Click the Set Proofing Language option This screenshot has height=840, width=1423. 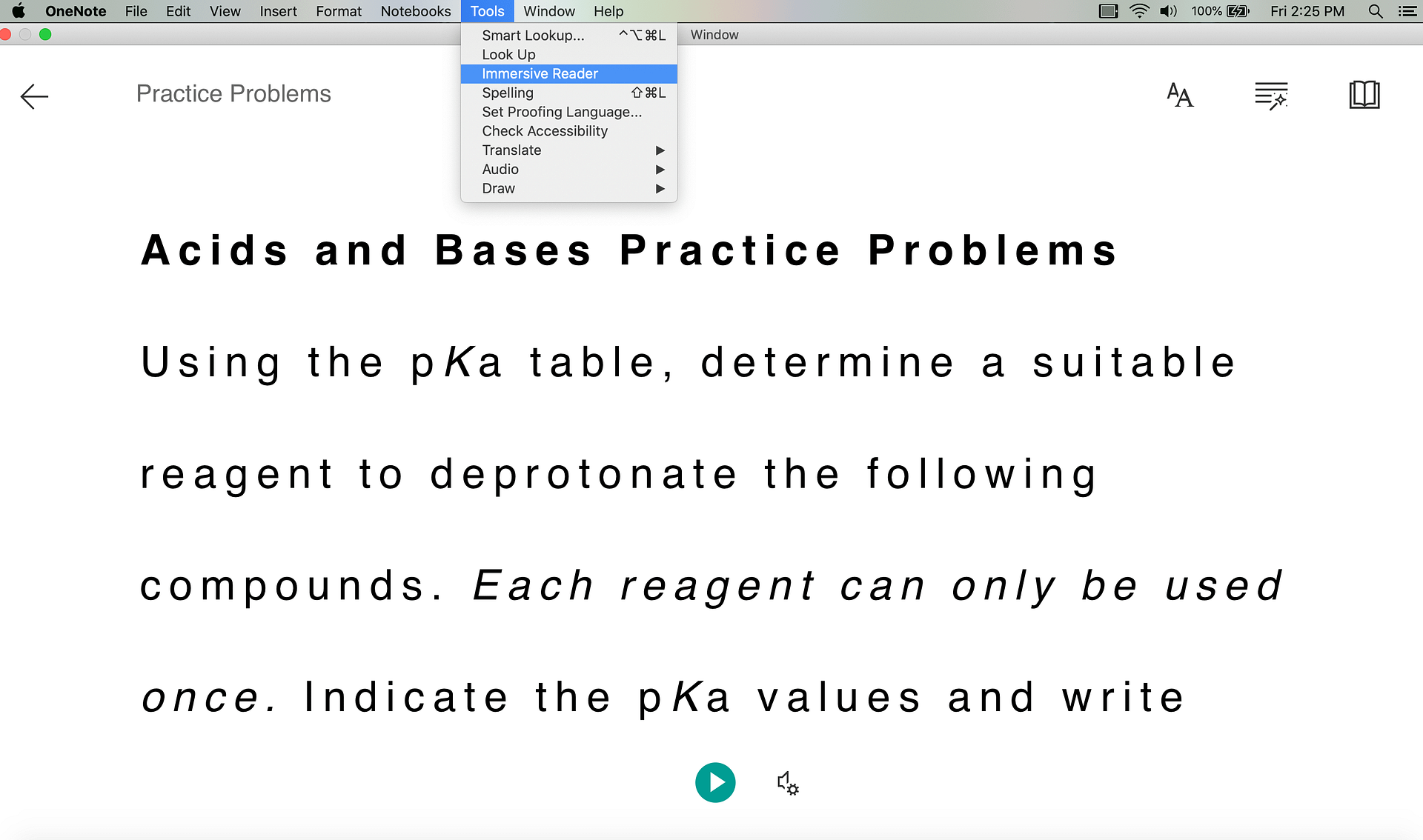[563, 111]
